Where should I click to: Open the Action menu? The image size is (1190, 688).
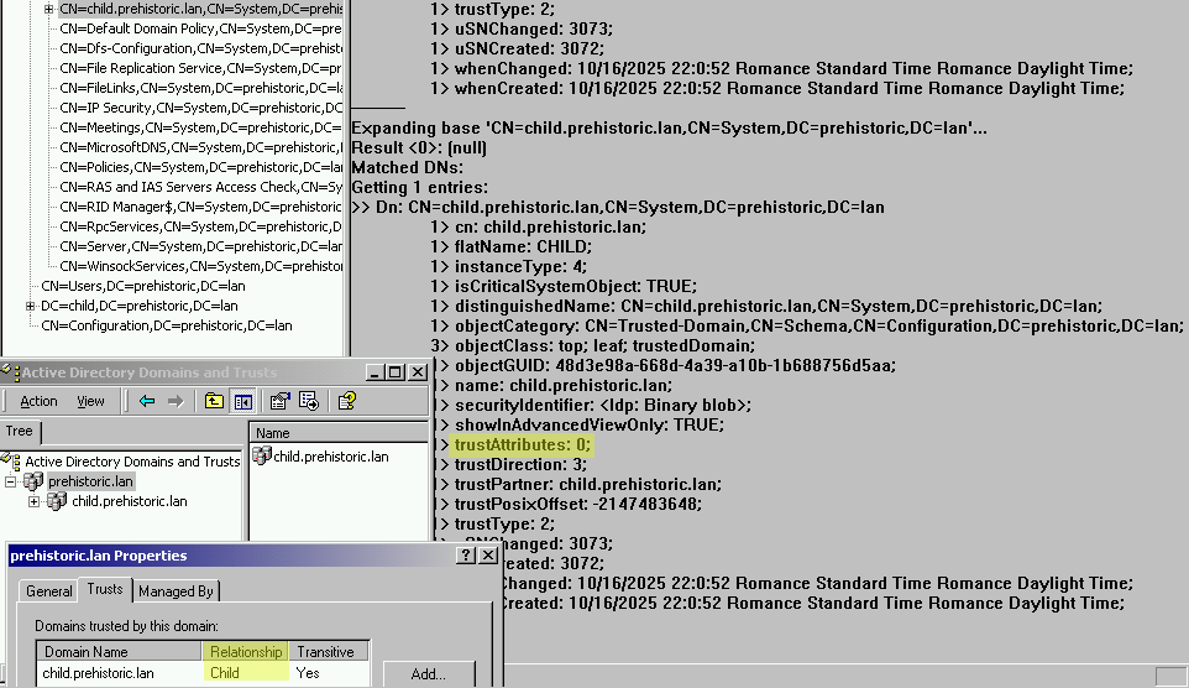pyautogui.click(x=38, y=401)
